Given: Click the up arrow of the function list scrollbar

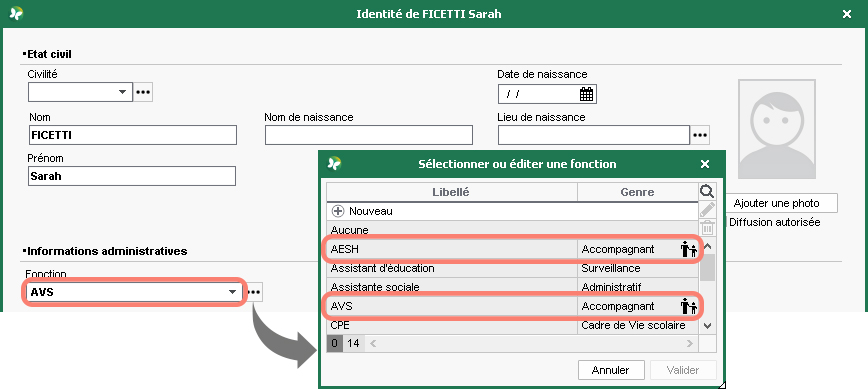Looking at the screenshot, I should tap(707, 247).
